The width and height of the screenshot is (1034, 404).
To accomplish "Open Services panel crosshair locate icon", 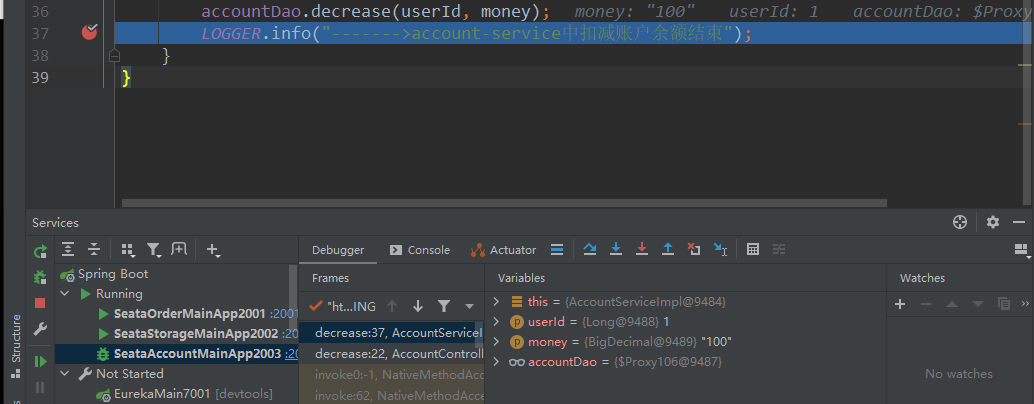I will [x=960, y=223].
